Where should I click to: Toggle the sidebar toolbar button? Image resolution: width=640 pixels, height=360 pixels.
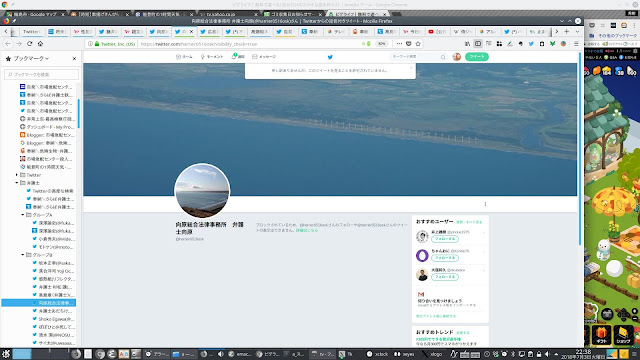click(x=478, y=44)
